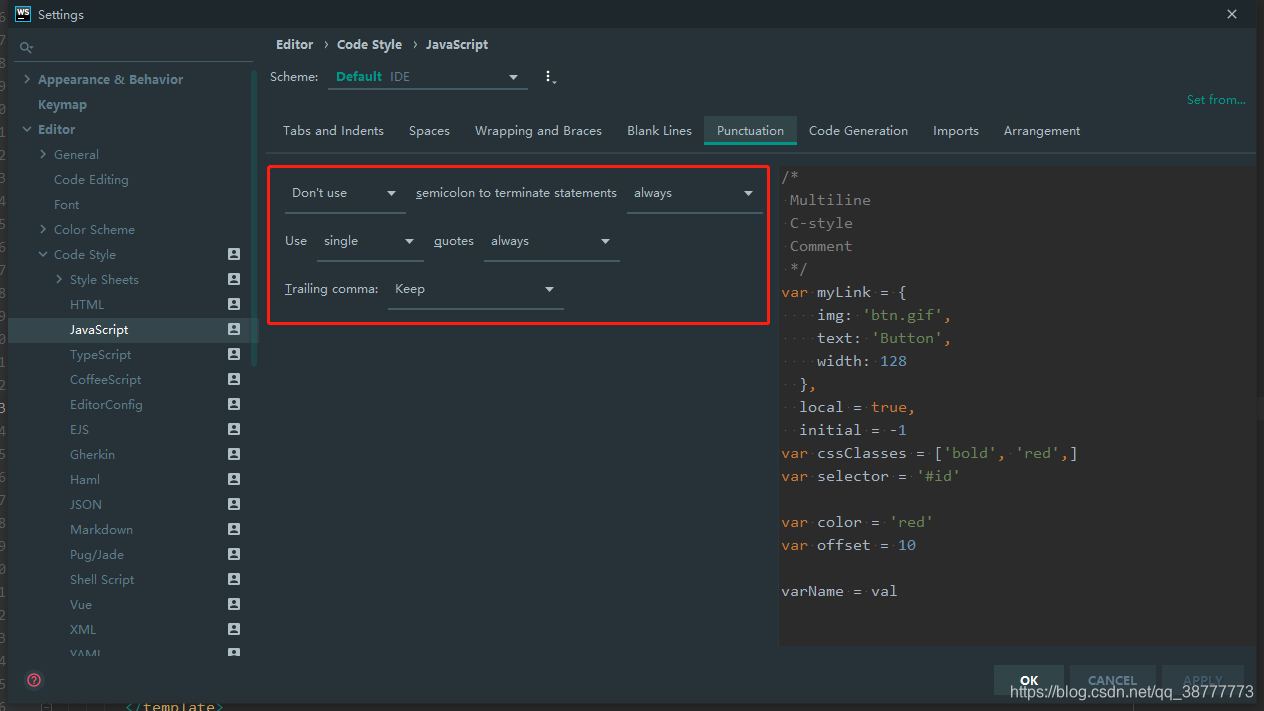The width and height of the screenshot is (1264, 711).
Task: Select HTML code style
Action: (x=87, y=304)
